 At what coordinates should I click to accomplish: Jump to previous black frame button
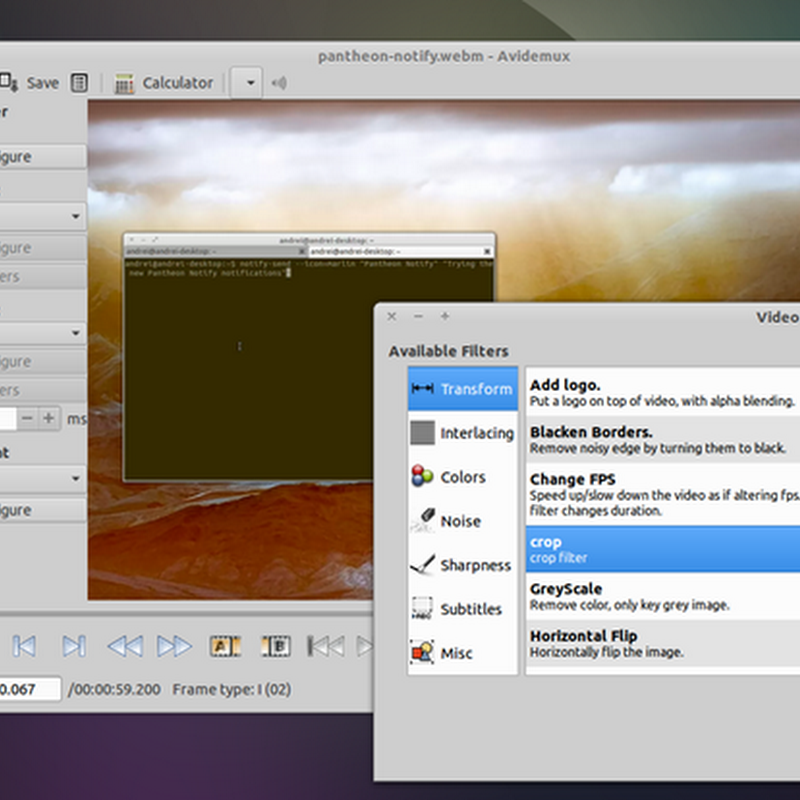coord(326,646)
